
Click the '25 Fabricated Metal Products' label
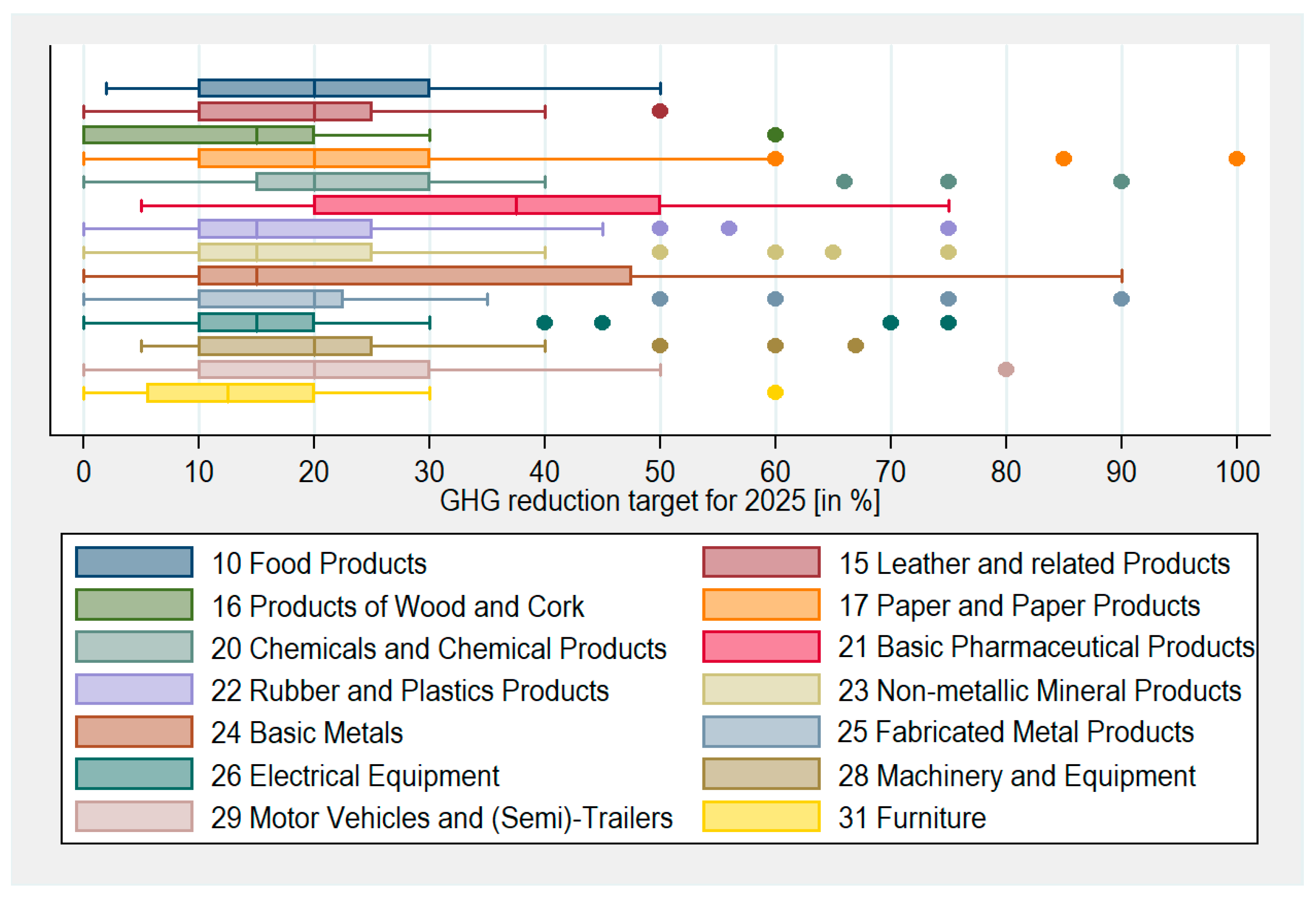pyautogui.click(x=1015, y=732)
